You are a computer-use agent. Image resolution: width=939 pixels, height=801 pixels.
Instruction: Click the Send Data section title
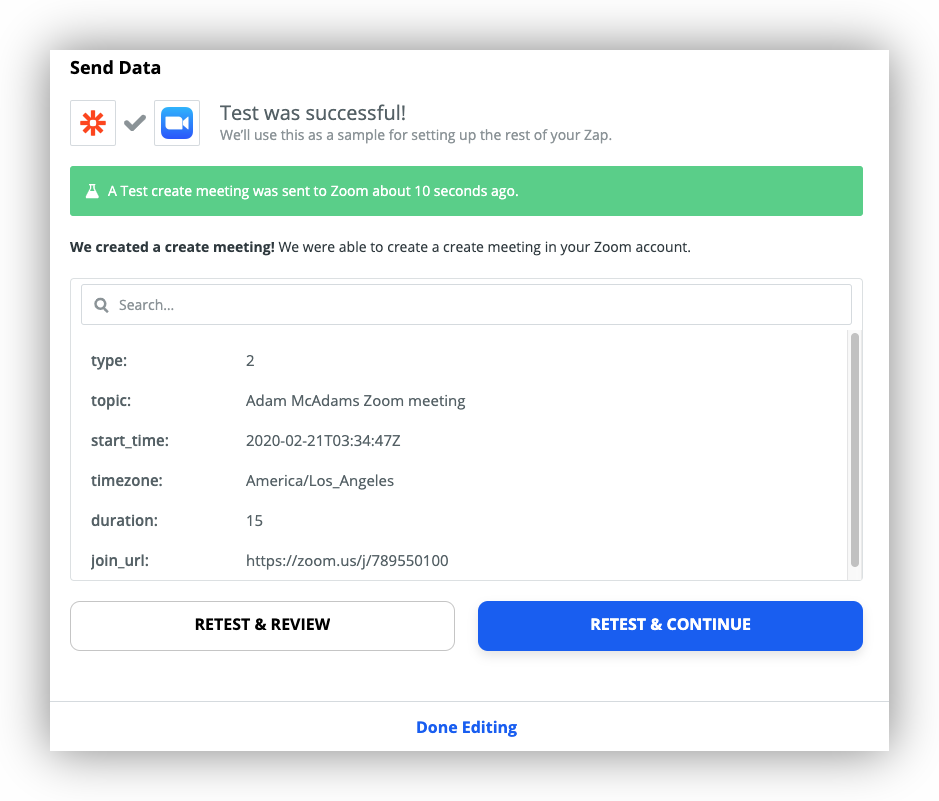(x=115, y=68)
